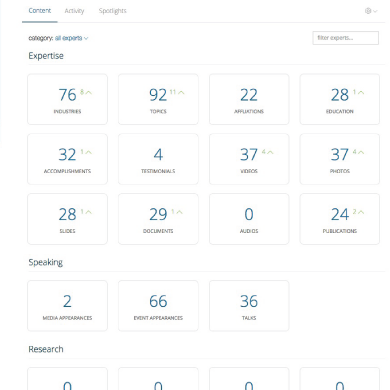390x390 pixels.
Task: Open the 37 Photos card
Action: (340, 159)
